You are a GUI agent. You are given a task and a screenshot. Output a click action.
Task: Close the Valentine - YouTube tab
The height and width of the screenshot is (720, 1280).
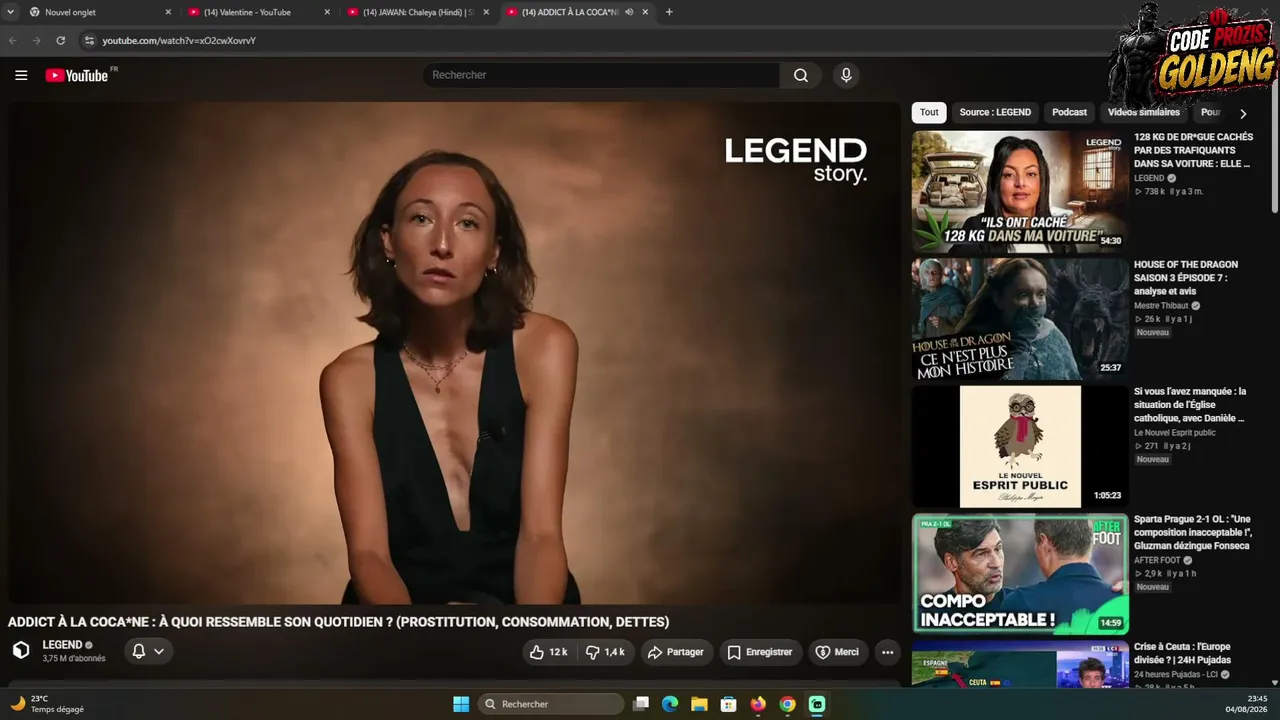point(327,12)
